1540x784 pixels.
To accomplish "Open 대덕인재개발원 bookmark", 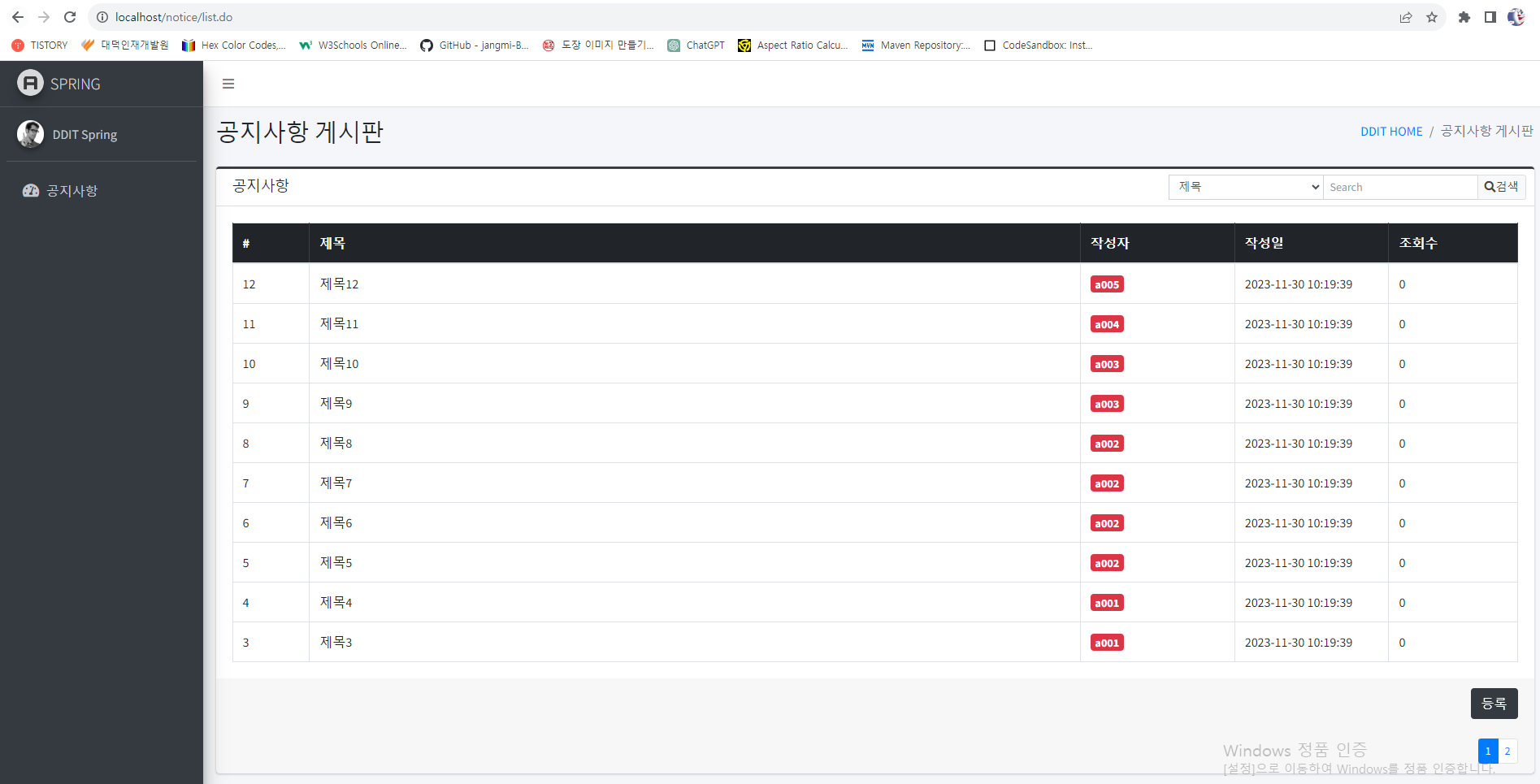I will (125, 45).
